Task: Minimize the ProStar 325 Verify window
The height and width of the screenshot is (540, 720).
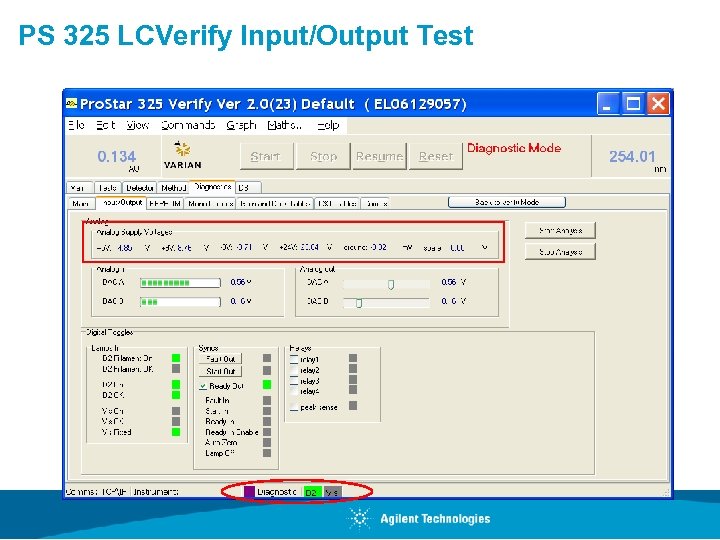Action: pyautogui.click(x=608, y=104)
